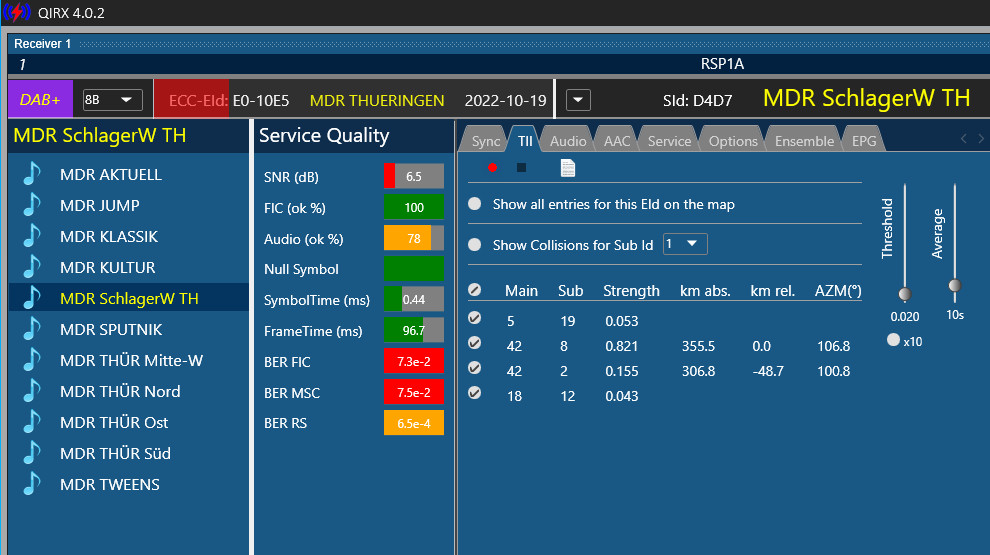Open the TII log file document icon
This screenshot has height=555, width=990.
(x=568, y=168)
